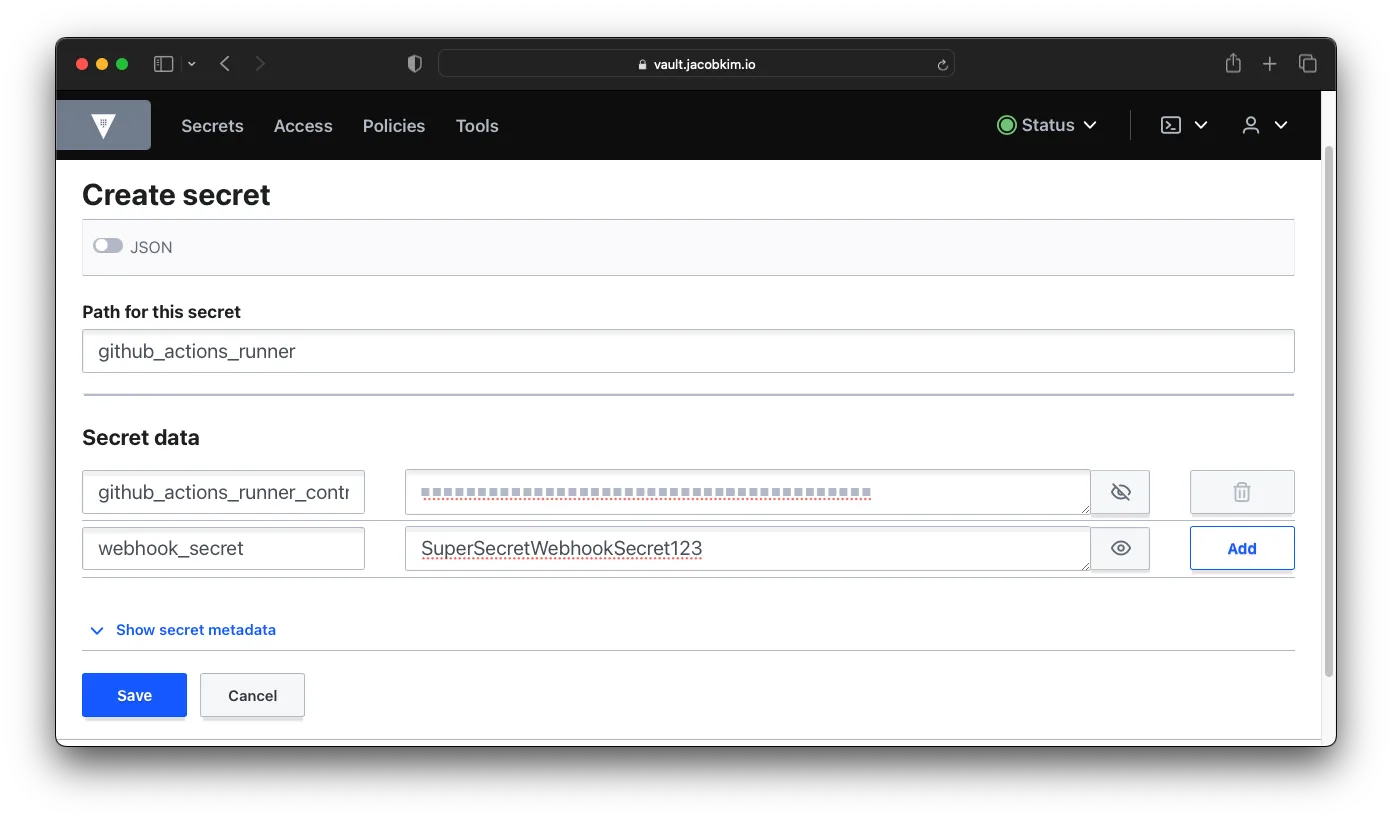Click the path for this secret field
This screenshot has height=820, width=1392.
[689, 351]
